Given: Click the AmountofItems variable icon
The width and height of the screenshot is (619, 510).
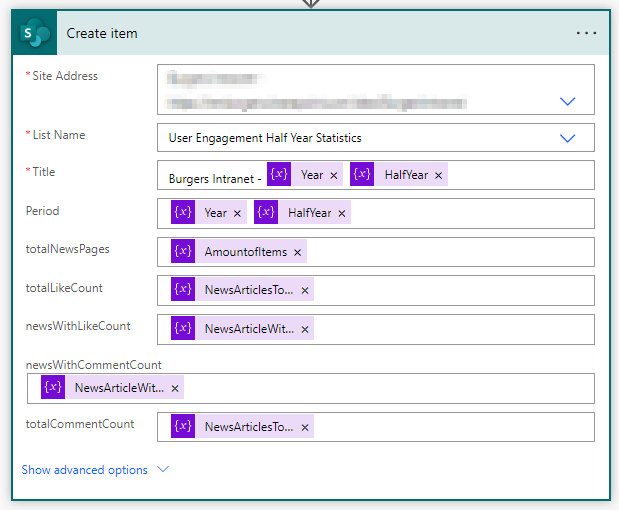Looking at the screenshot, I should [183, 251].
